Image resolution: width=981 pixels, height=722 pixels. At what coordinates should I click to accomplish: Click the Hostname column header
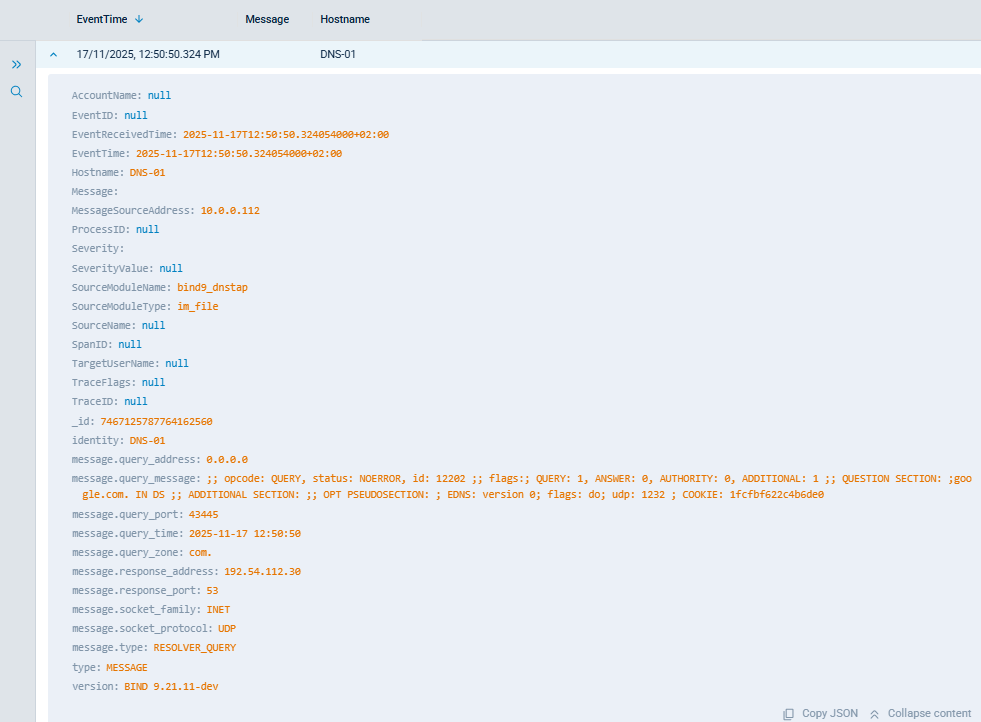(345, 19)
